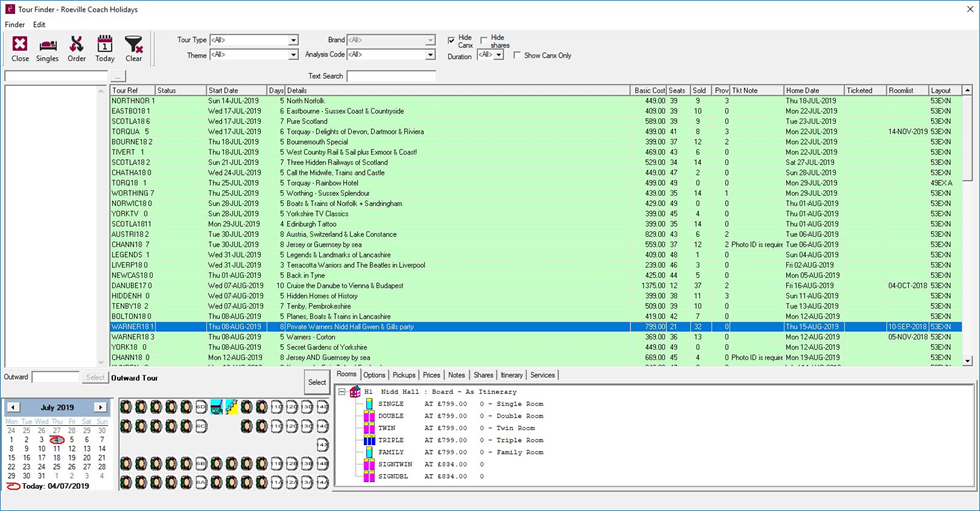The image size is (980, 511).
Task: Switch to the Notes tab
Action: pos(456,375)
